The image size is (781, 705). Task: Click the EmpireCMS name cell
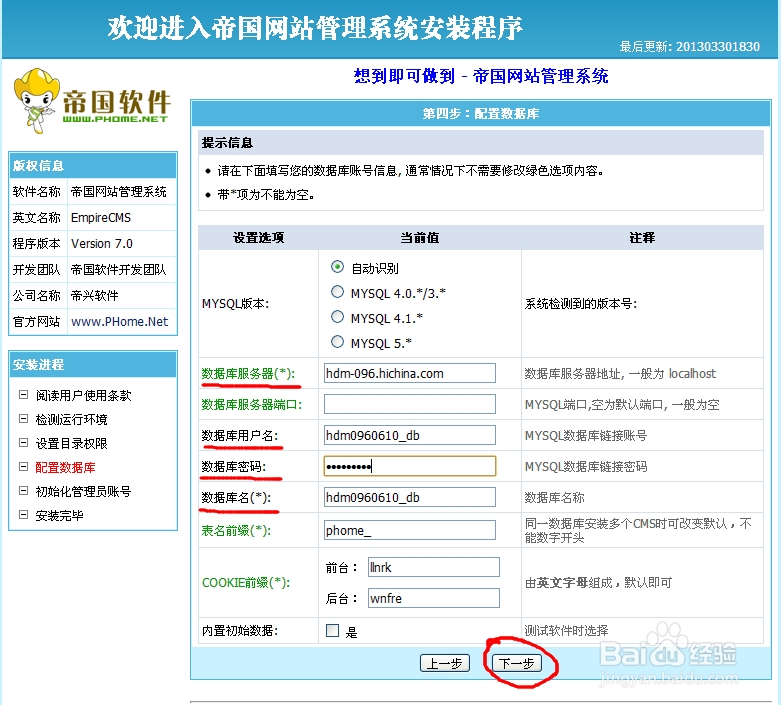coord(122,218)
